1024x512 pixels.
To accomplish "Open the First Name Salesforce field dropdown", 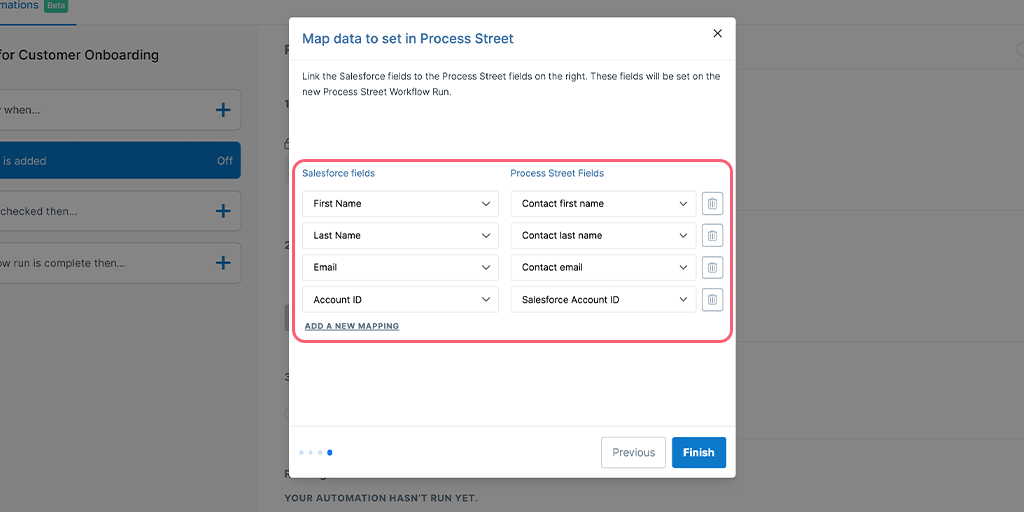I will point(400,204).
